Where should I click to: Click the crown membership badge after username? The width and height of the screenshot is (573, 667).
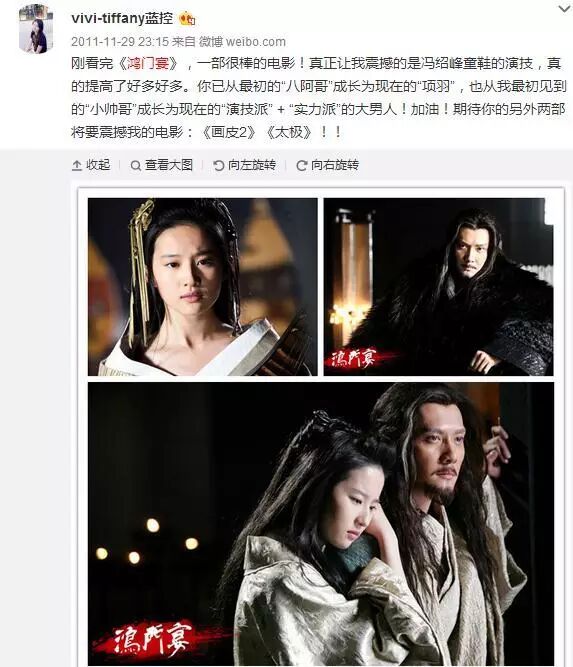[187, 19]
